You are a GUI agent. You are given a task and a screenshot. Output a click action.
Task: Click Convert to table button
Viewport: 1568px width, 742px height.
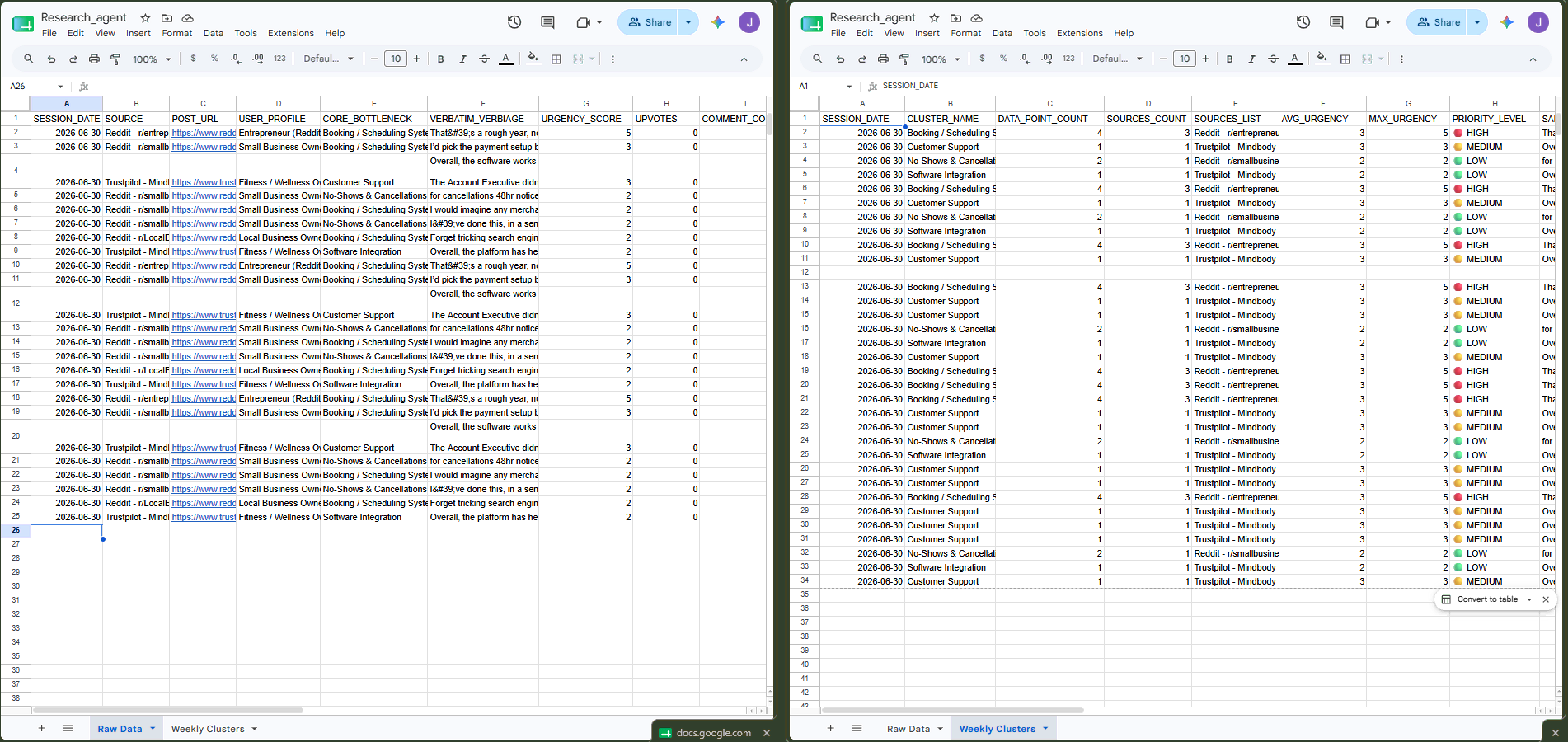(1481, 599)
